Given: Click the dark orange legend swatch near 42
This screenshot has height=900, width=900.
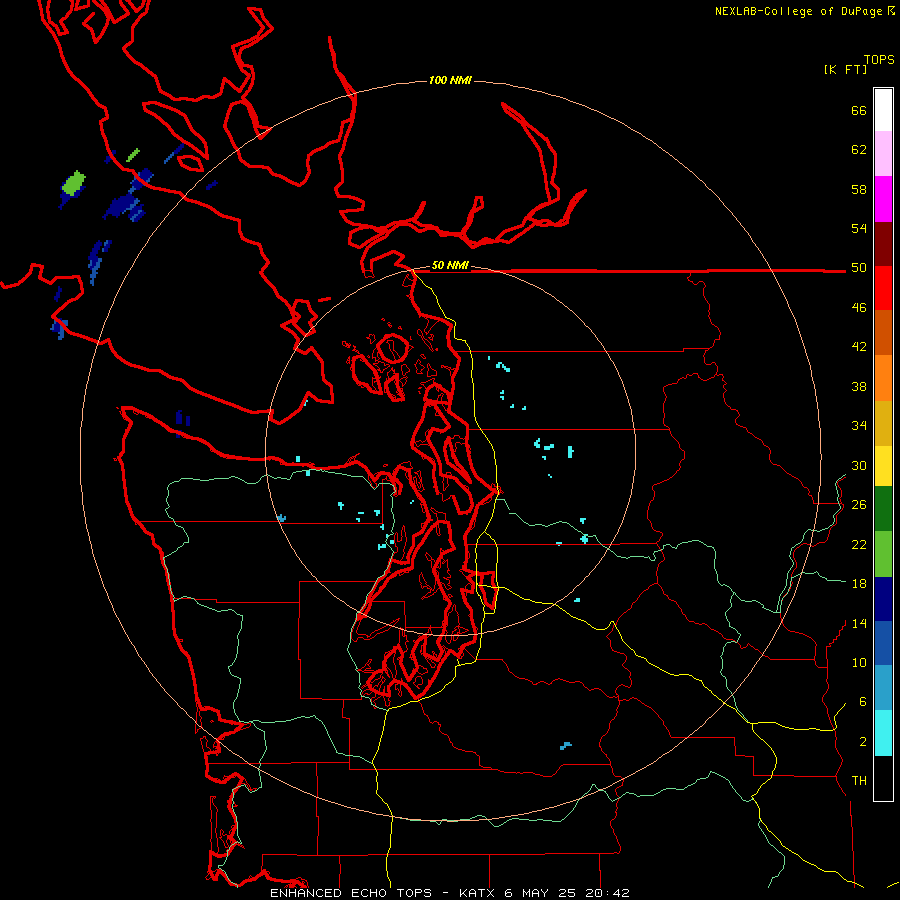Looking at the screenshot, I should 883,333.
